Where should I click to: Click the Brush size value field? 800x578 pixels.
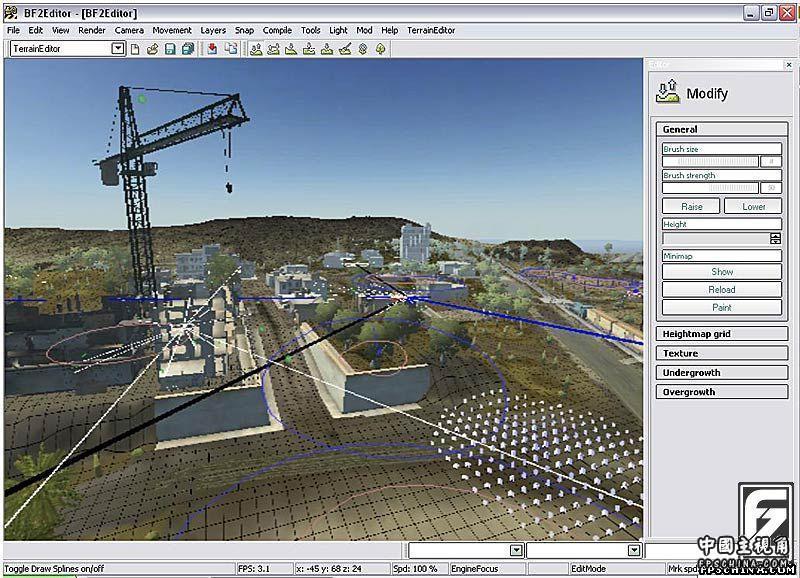click(x=771, y=161)
